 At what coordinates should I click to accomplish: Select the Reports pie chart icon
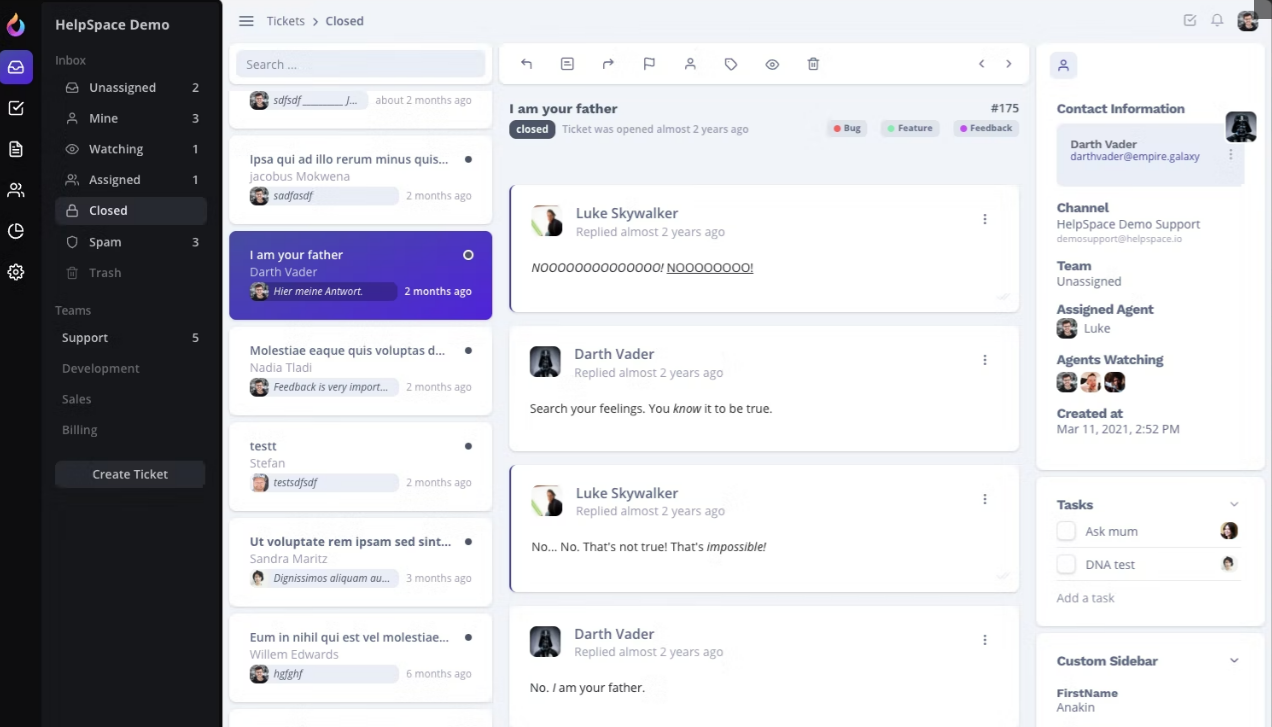[x=15, y=231]
